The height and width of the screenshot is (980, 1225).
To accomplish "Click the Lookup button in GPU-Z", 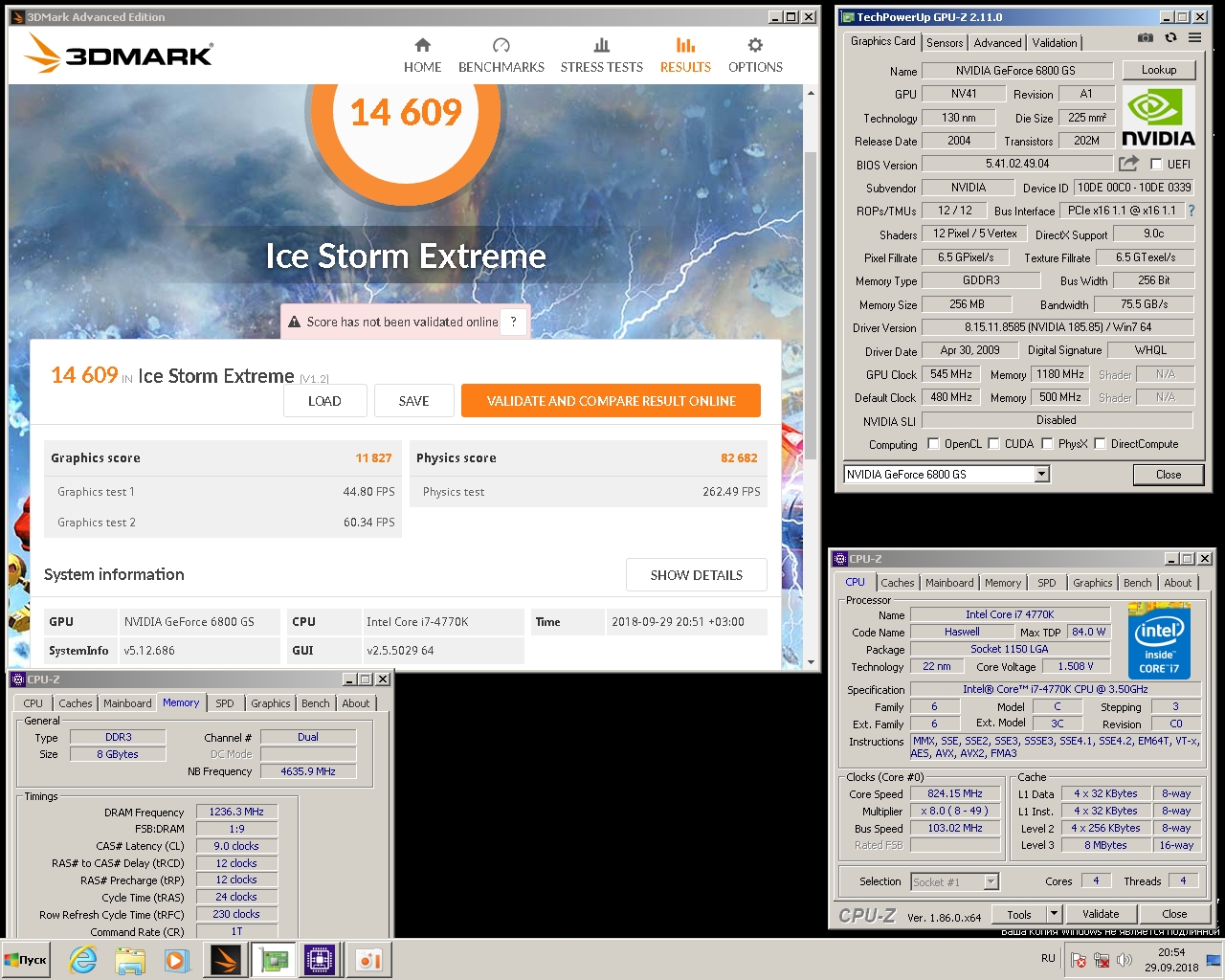I will (x=1158, y=70).
